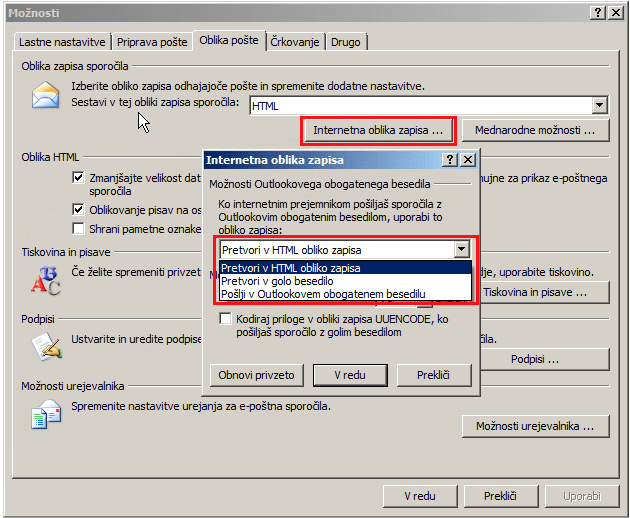Click the signatures pen icon
Screen dimensions: 630x518
point(46,345)
